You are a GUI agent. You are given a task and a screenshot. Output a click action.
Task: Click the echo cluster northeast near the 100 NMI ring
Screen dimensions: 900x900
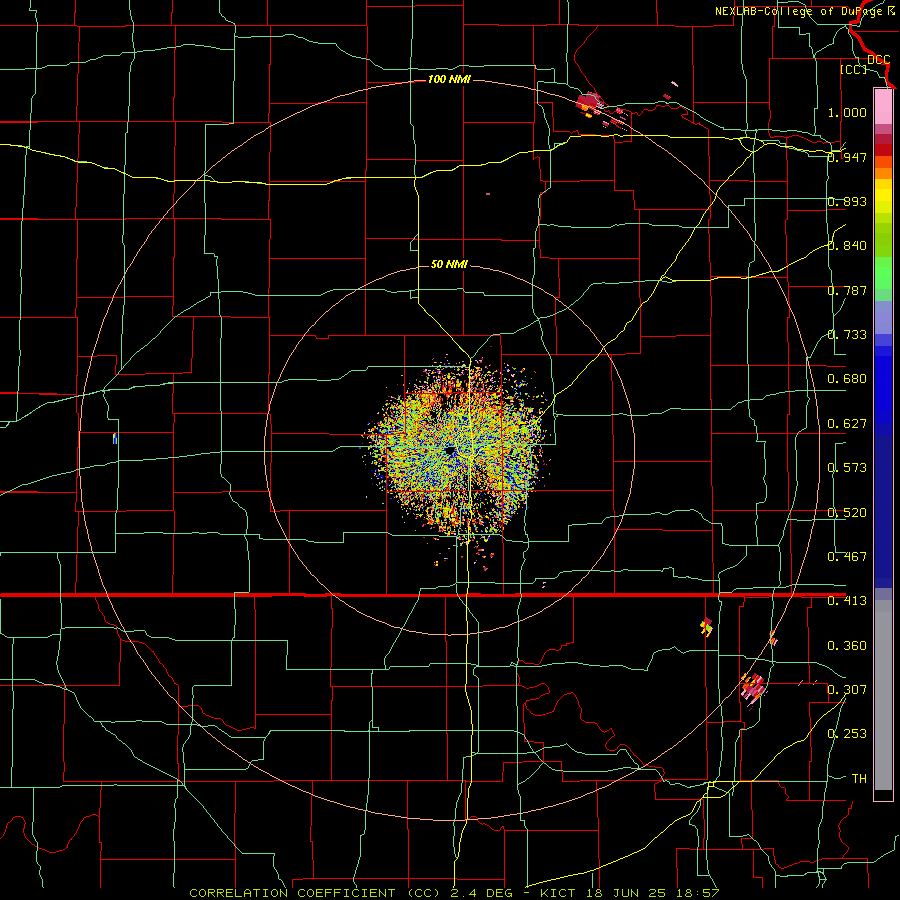[x=588, y=104]
